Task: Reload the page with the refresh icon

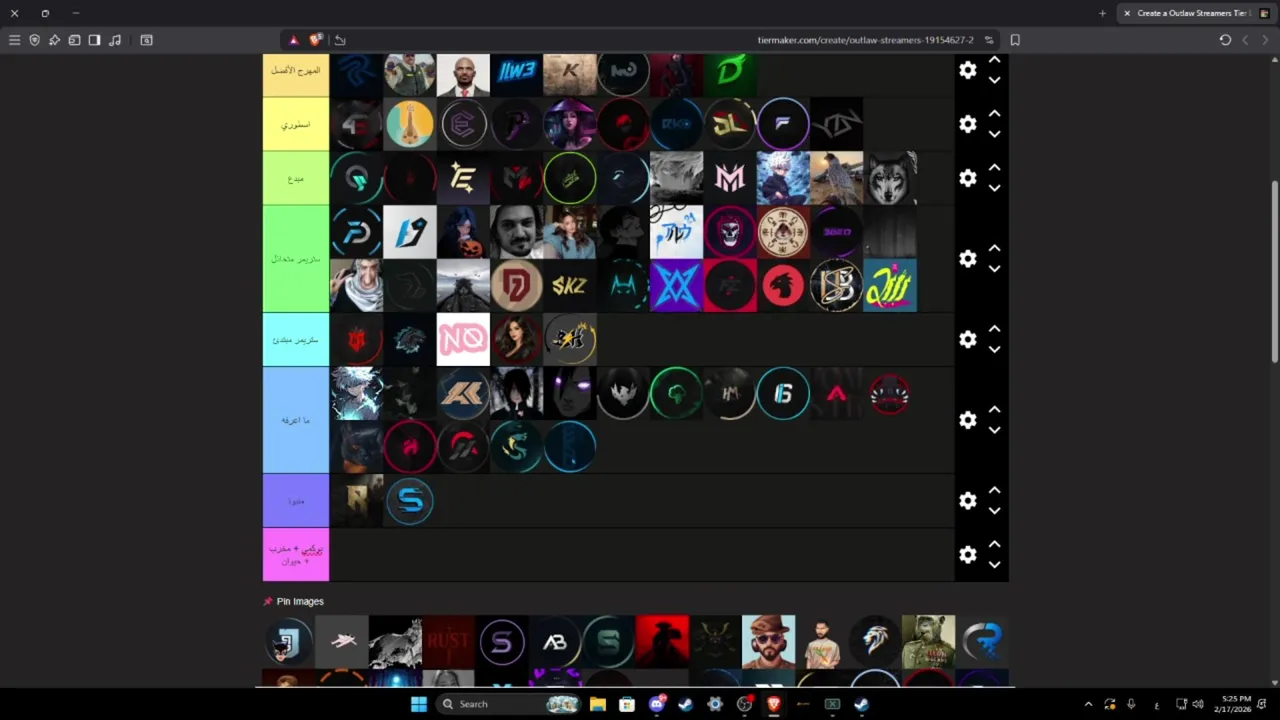Action: (1225, 40)
